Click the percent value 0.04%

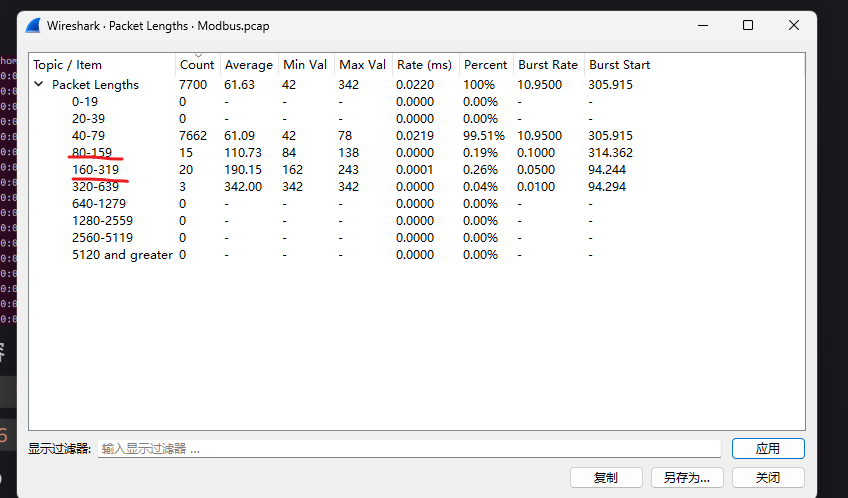coord(480,187)
